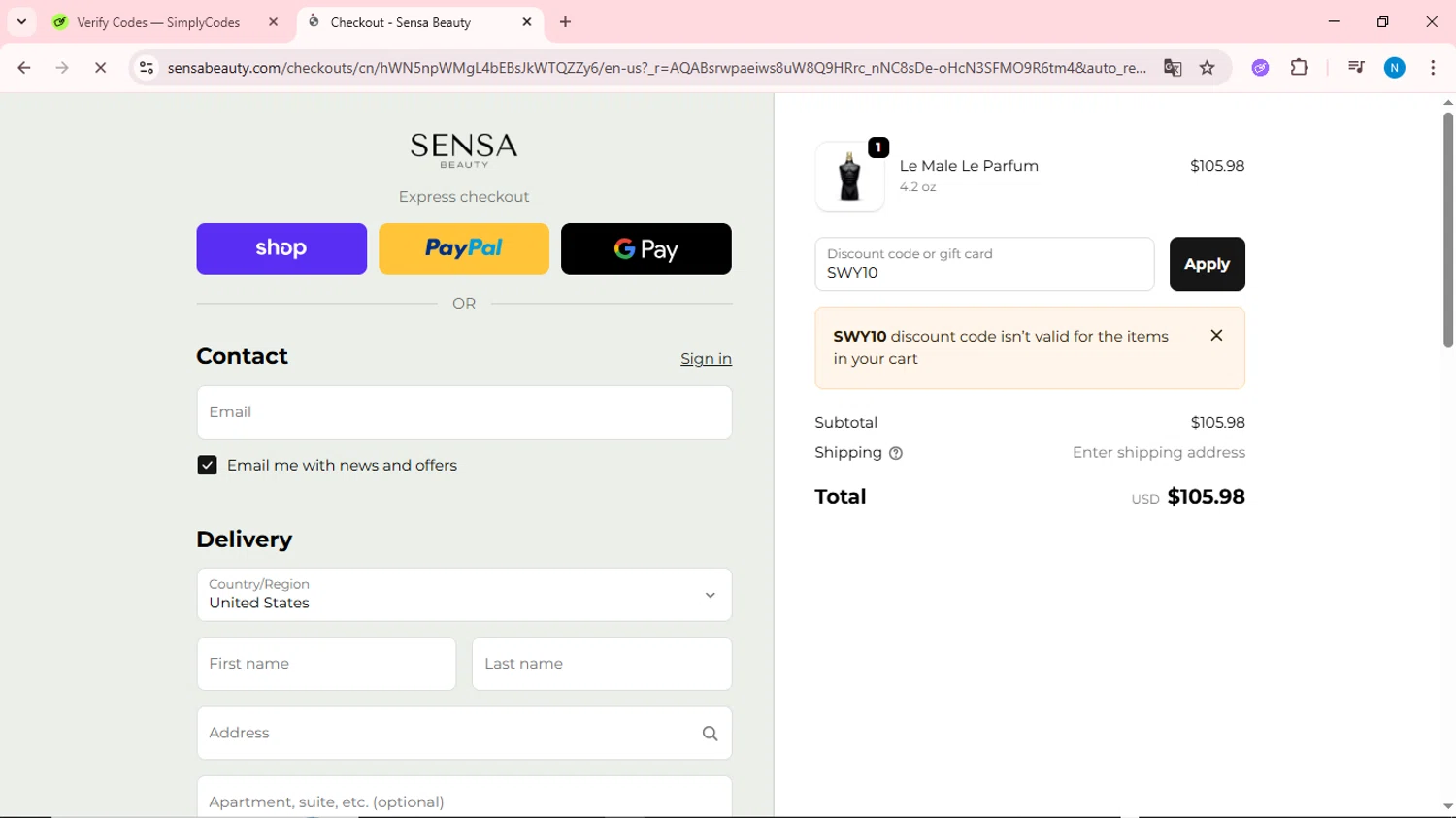This screenshot has height=818, width=1456.
Task: Click the Le Male Le Parfum thumbnail
Action: tap(849, 177)
